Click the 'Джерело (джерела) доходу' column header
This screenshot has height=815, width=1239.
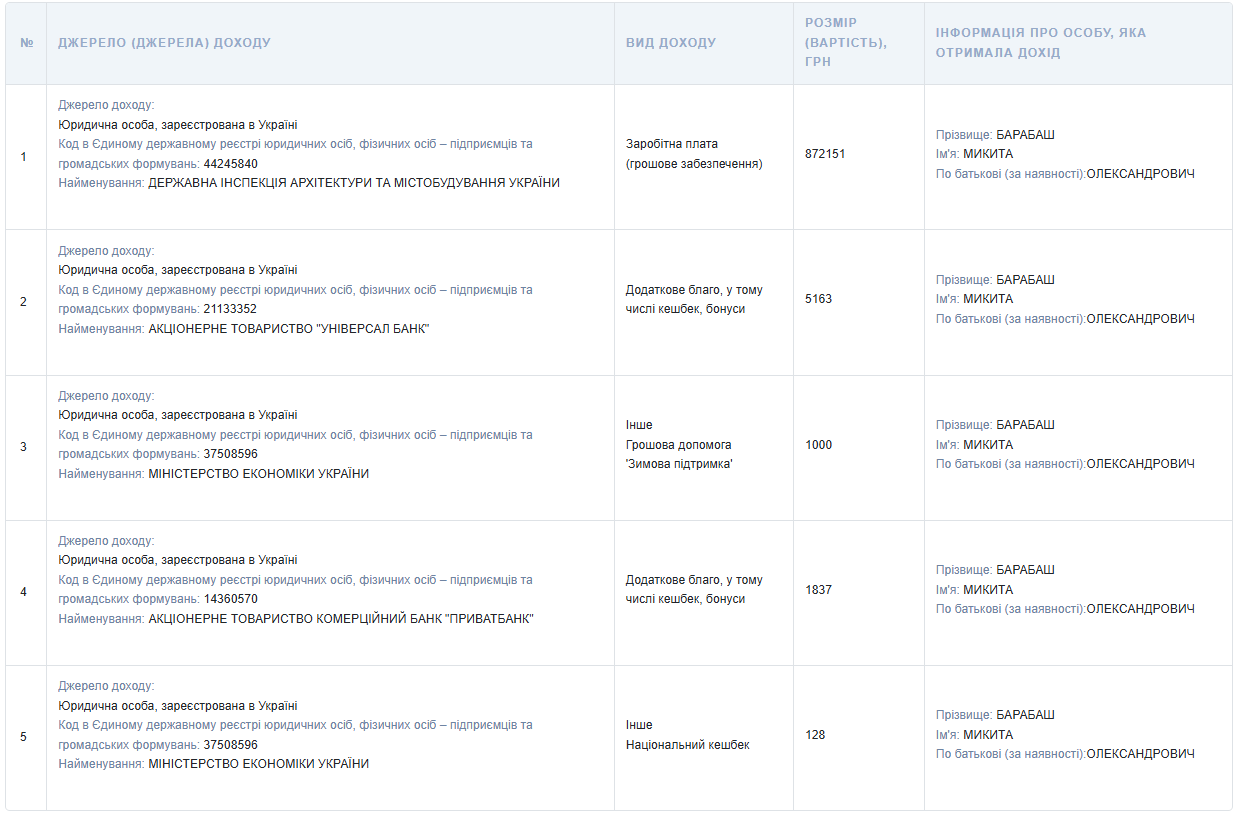[x=164, y=43]
